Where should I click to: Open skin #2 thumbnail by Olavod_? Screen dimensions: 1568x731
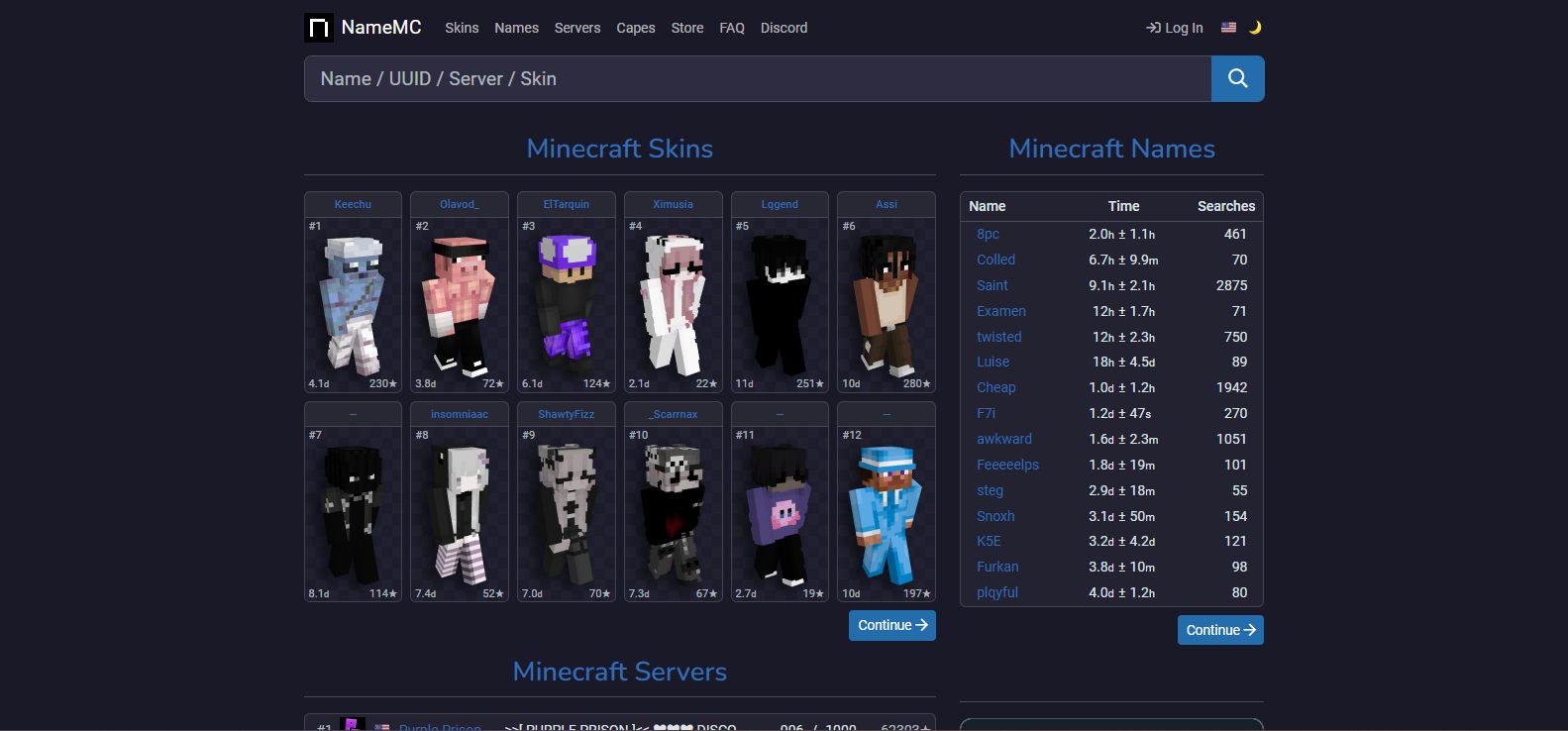[x=460, y=305]
